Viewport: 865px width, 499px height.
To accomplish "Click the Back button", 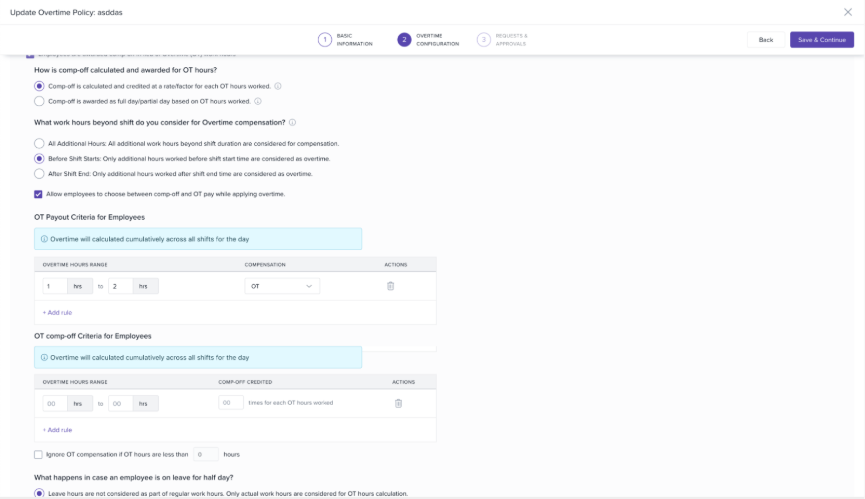I will [x=766, y=40].
